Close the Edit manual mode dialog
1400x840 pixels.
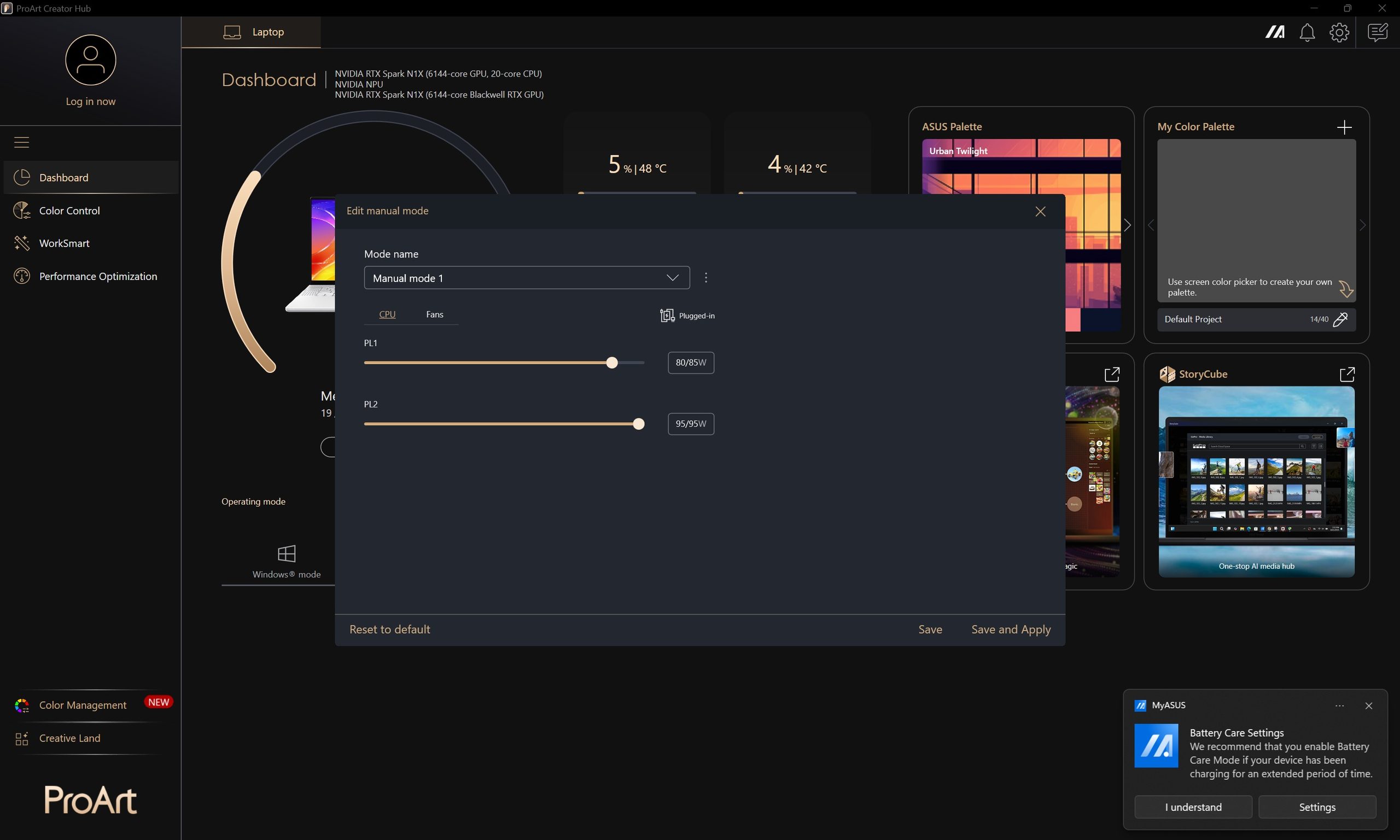(1040, 211)
